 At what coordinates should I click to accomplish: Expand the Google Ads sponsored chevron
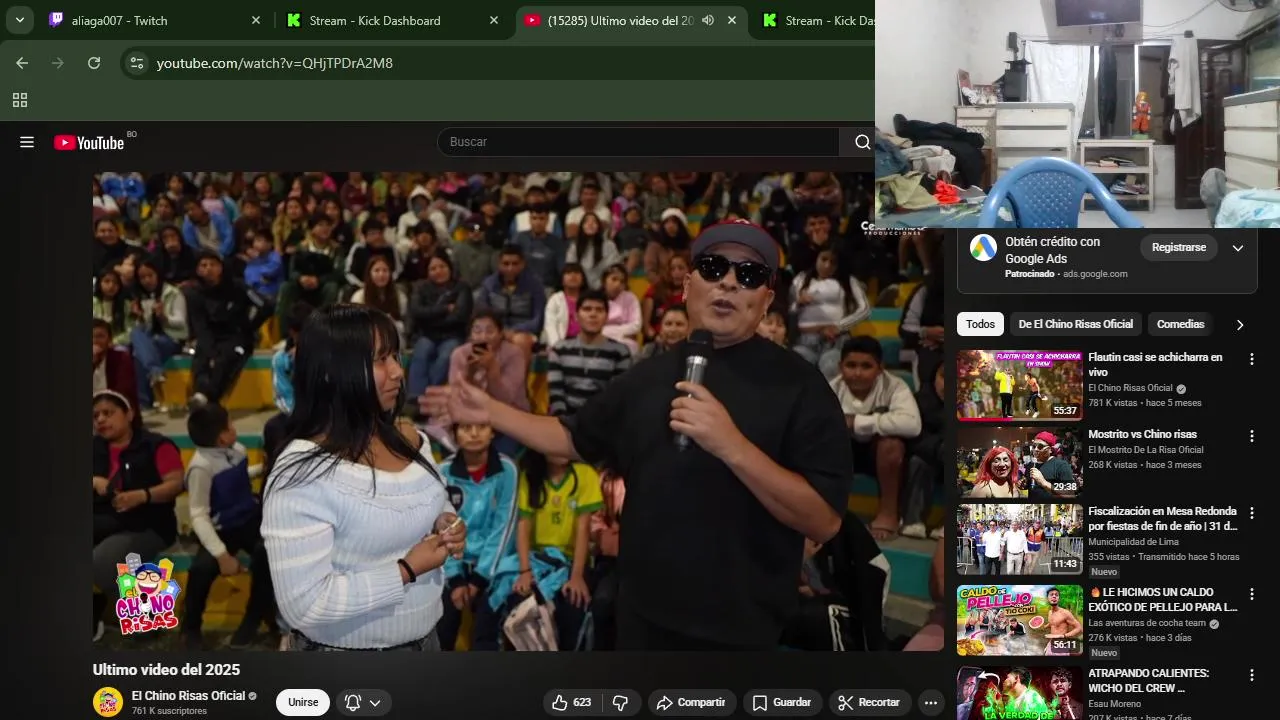pos(1238,248)
